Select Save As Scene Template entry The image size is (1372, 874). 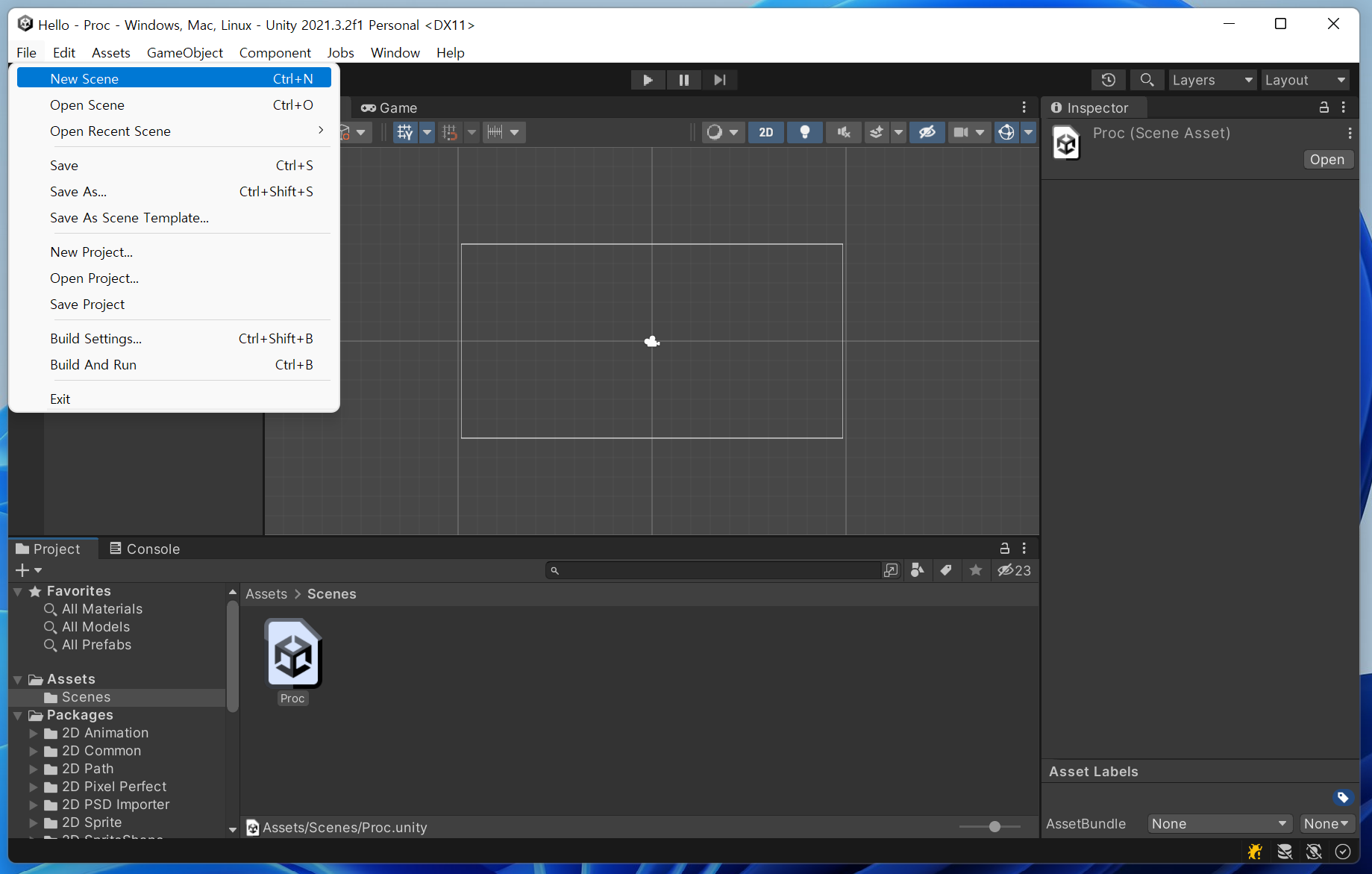[x=175, y=217]
